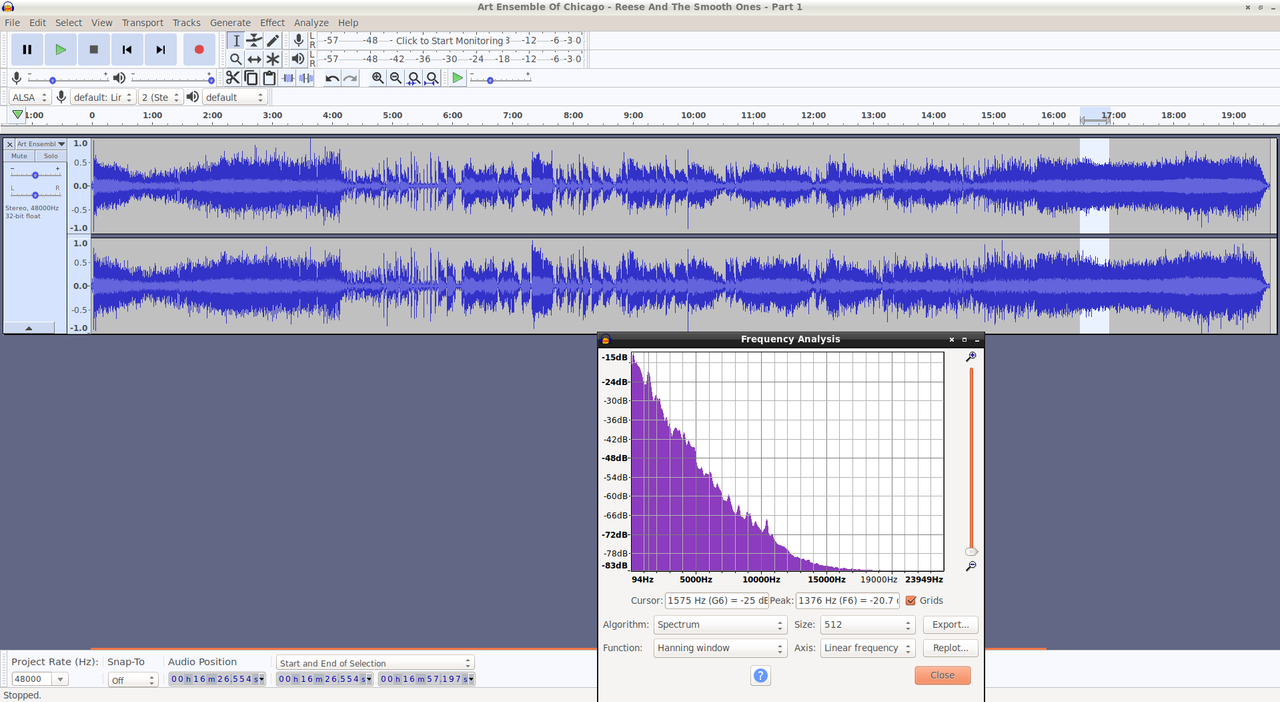
Task: Toggle the track Solo button
Action: pos(50,156)
